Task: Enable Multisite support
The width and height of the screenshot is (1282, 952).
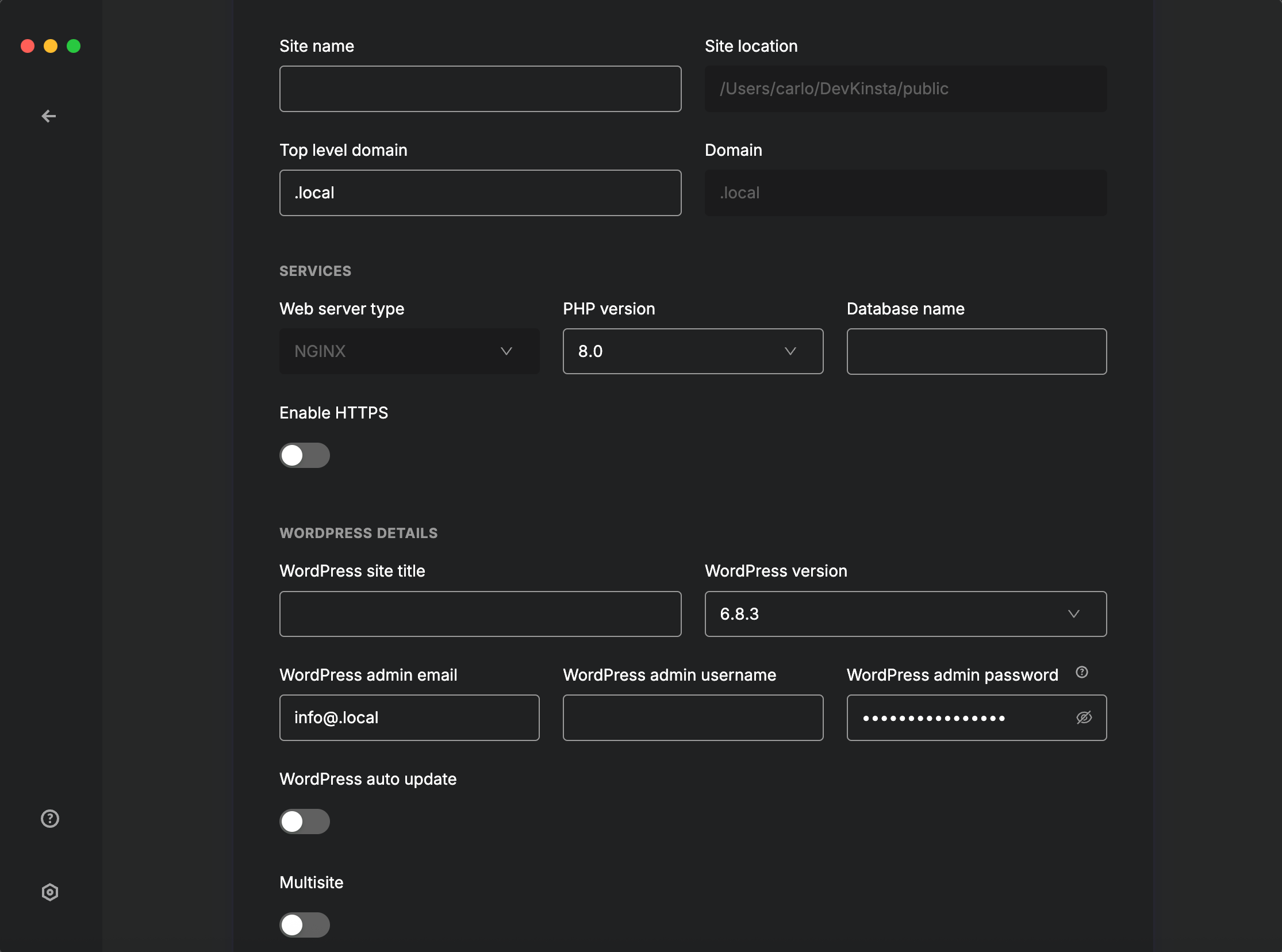Action: coord(305,925)
